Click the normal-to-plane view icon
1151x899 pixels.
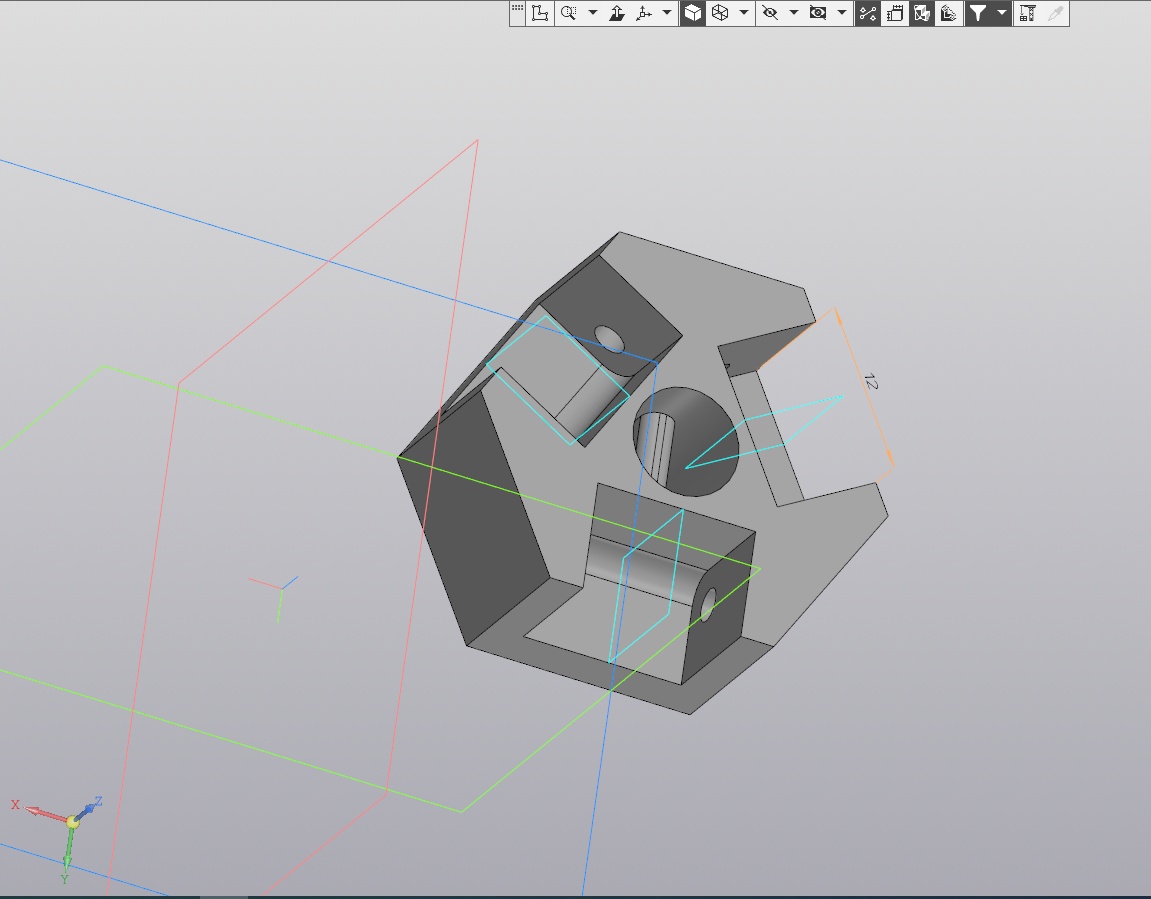click(617, 13)
